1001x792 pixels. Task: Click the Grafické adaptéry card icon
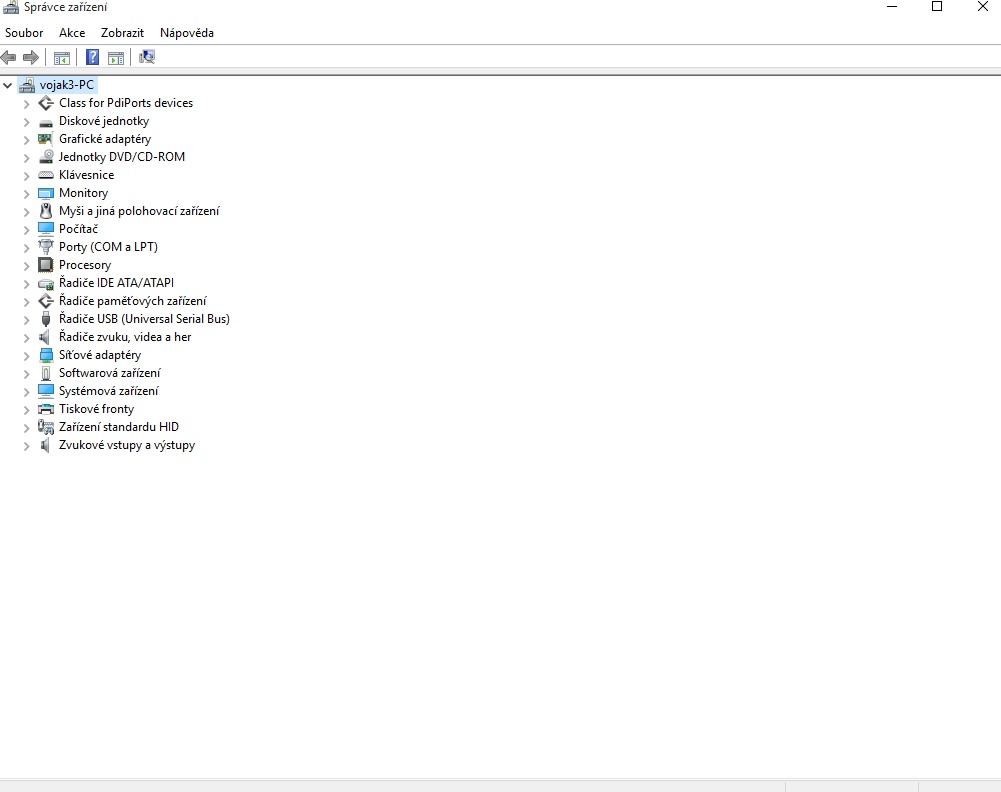(x=45, y=139)
